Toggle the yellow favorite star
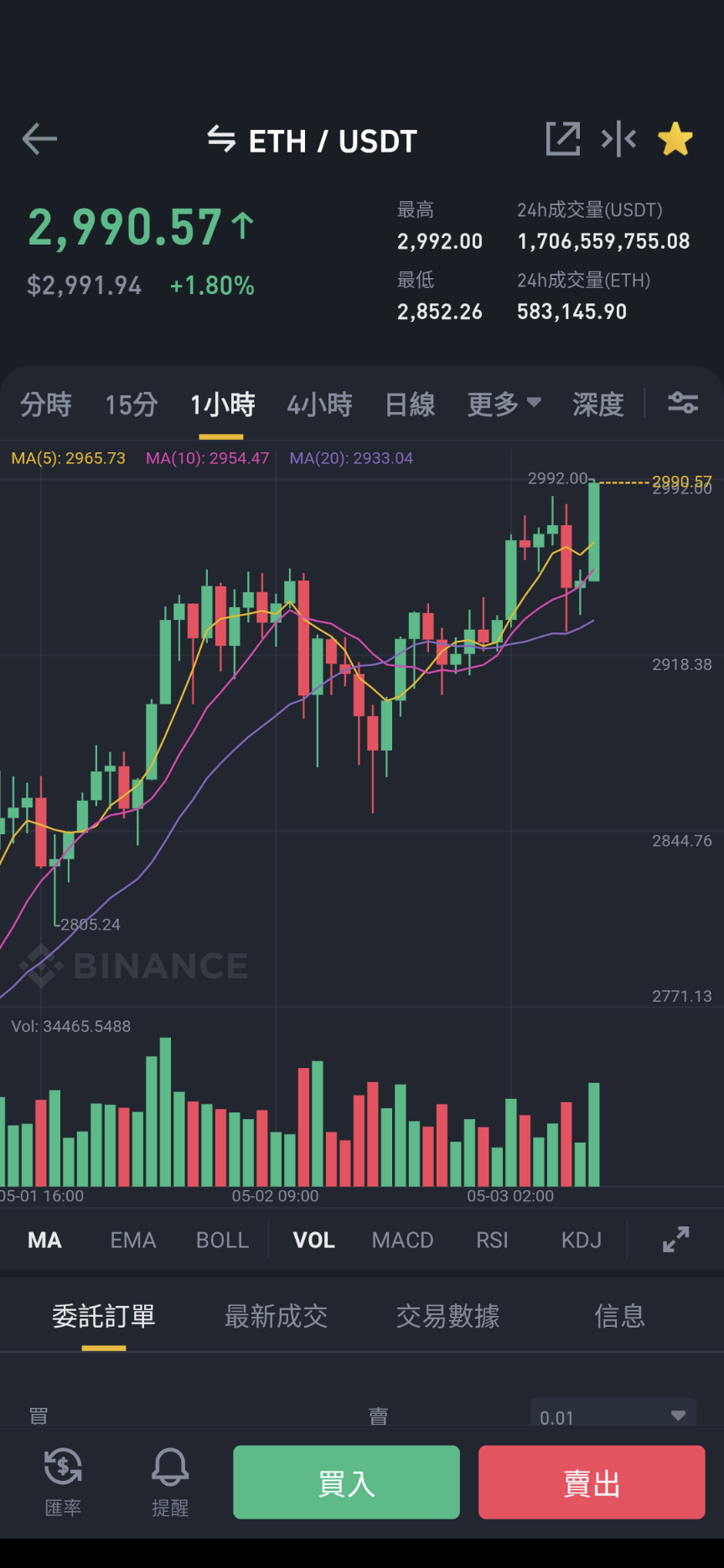Viewport: 724px width, 1568px height. click(x=675, y=139)
